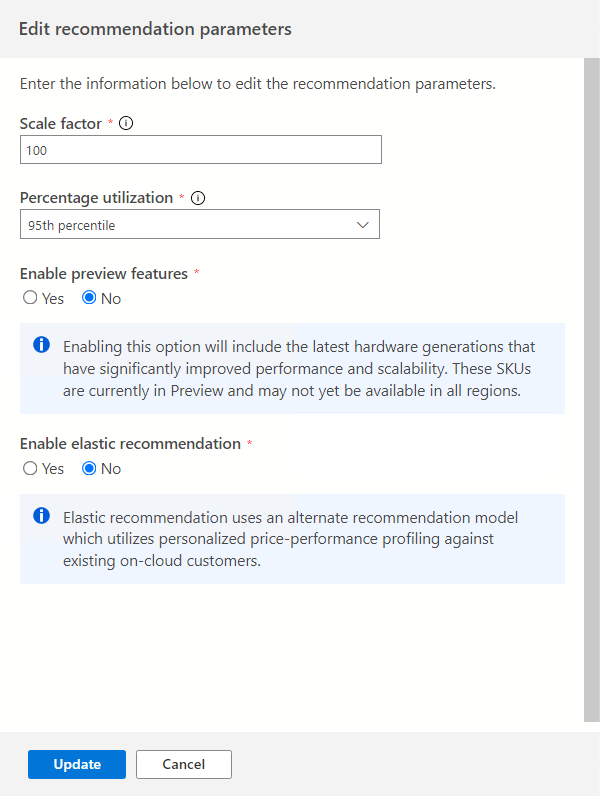The width and height of the screenshot is (600, 796).
Task: Click the blue info icon beside Elastic recommendation note
Action: point(42,516)
